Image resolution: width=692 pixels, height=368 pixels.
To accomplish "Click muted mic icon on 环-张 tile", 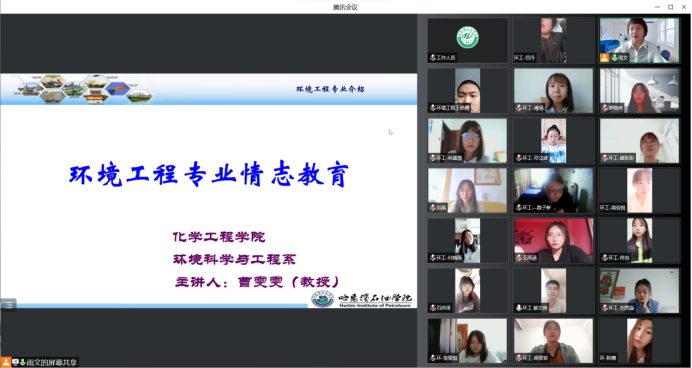I will (433, 358).
